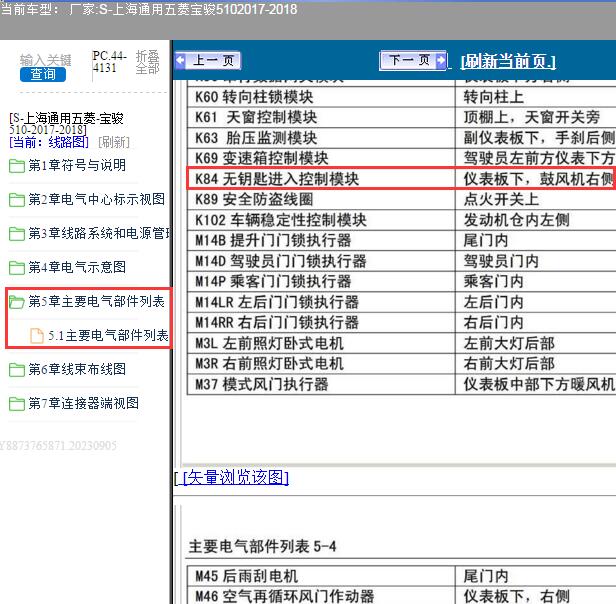616x604 pixels.
Task: Click the [刷新] link in sidebar
Action: tap(114, 142)
